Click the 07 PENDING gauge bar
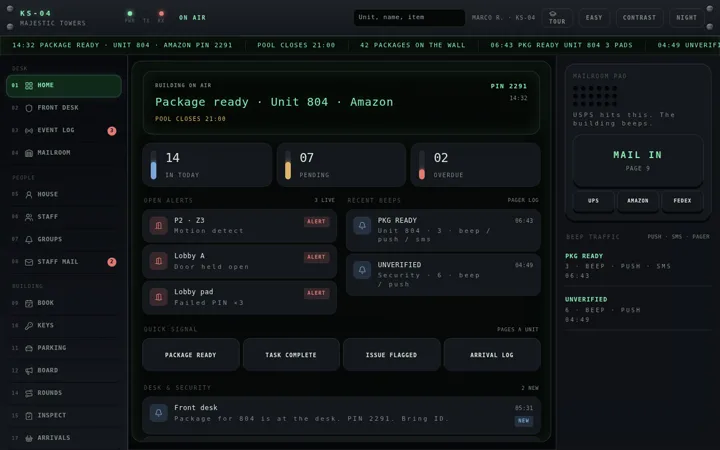The image size is (720, 450). 288,165
